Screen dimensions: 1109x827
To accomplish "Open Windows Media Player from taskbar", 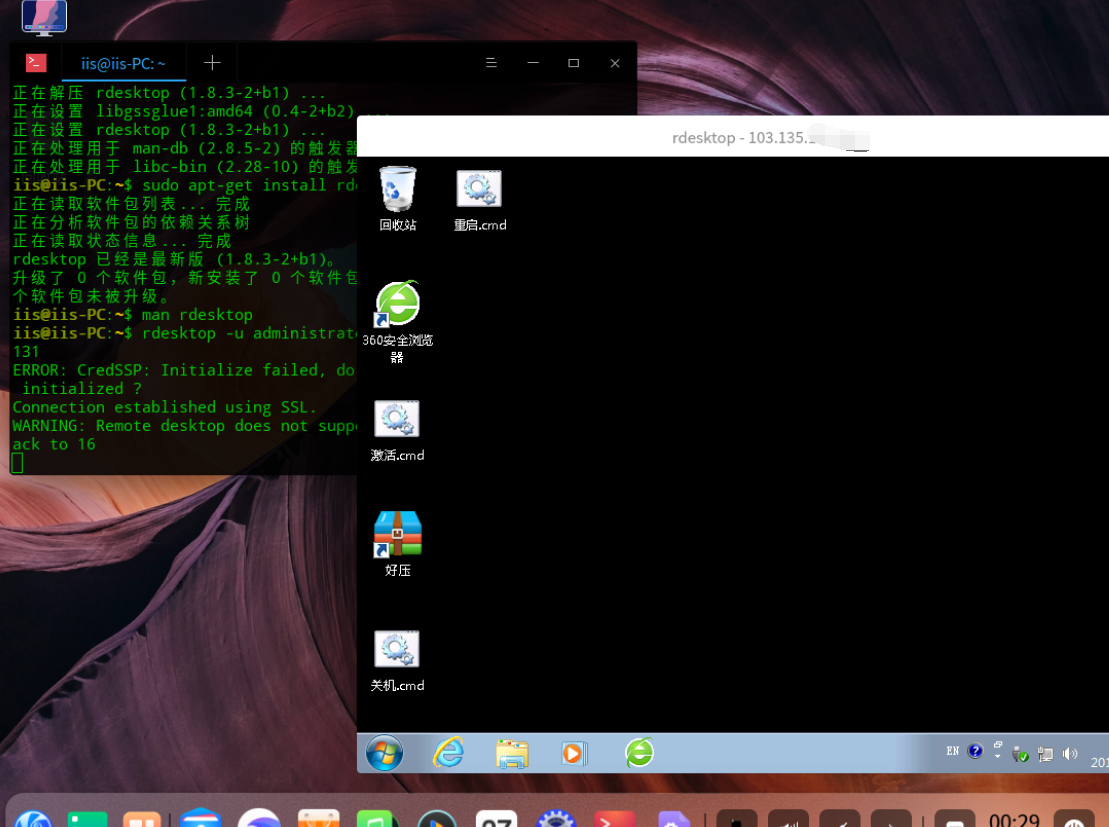I will [x=574, y=753].
